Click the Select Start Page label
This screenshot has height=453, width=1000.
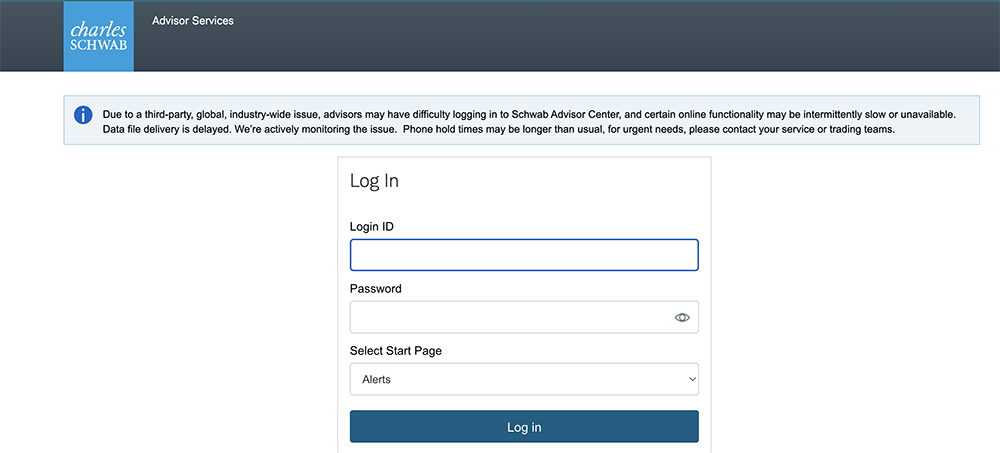(395, 350)
